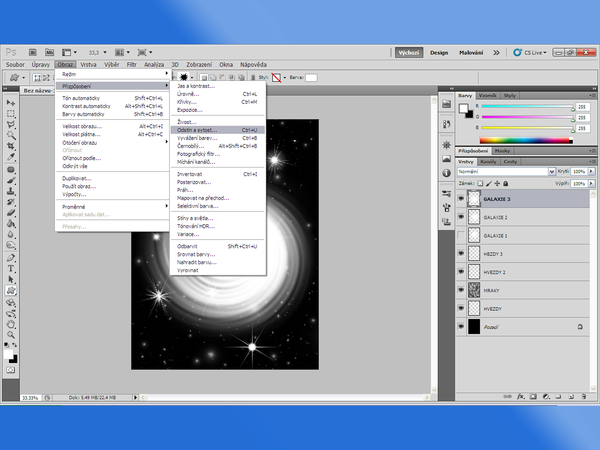600x450 pixels.
Task: Select the Eyedropper tool
Action: point(12,158)
